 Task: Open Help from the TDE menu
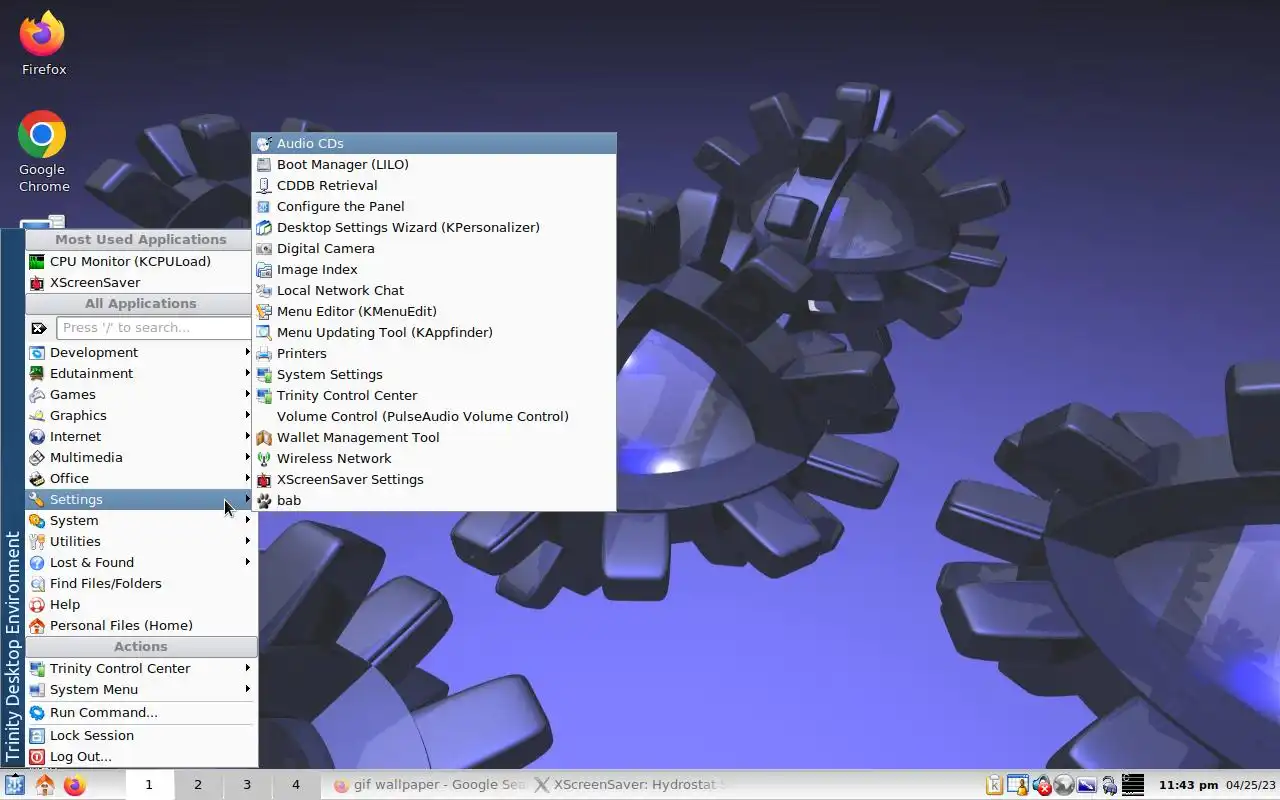click(140, 604)
